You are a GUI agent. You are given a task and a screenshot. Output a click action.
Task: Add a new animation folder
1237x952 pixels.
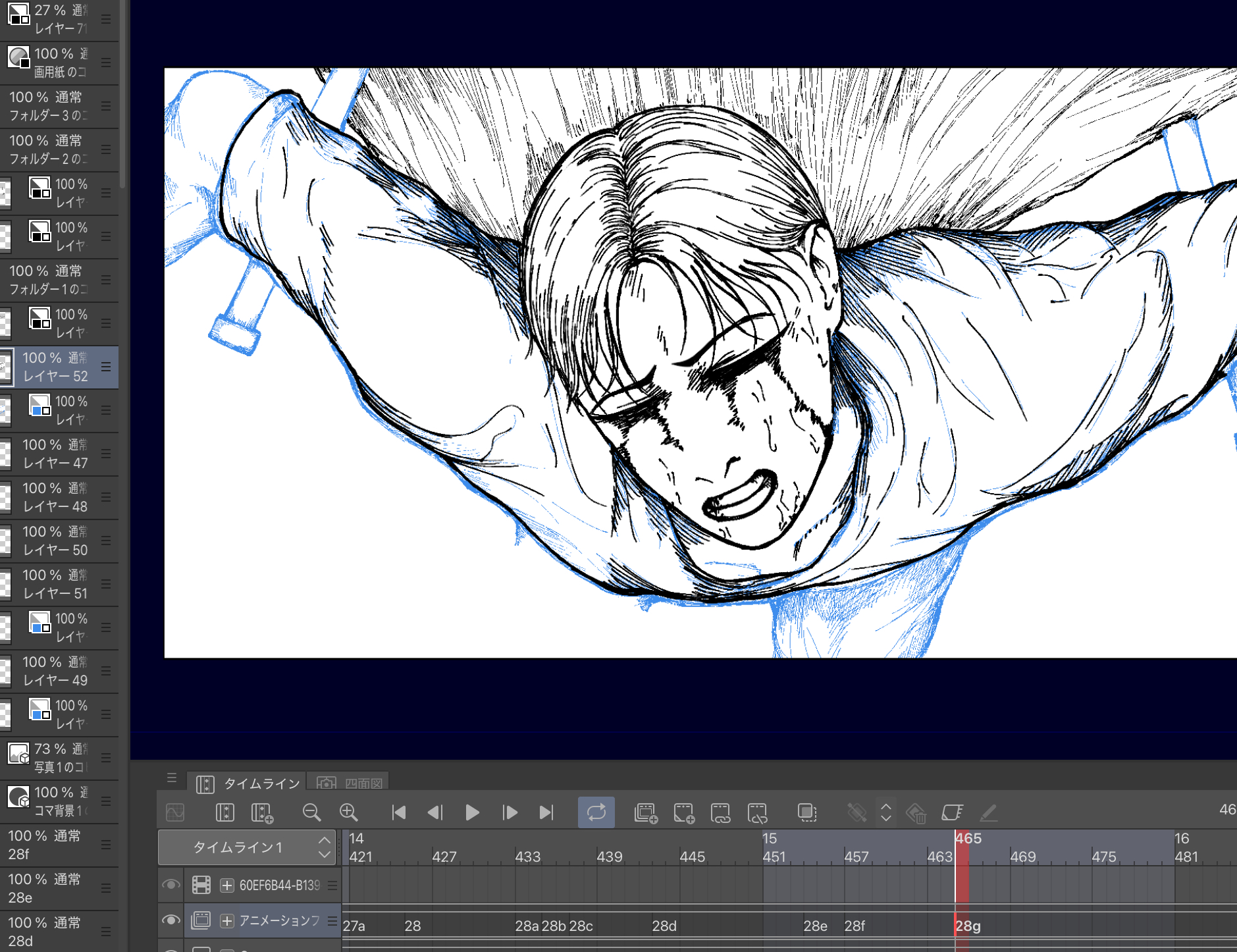646,812
